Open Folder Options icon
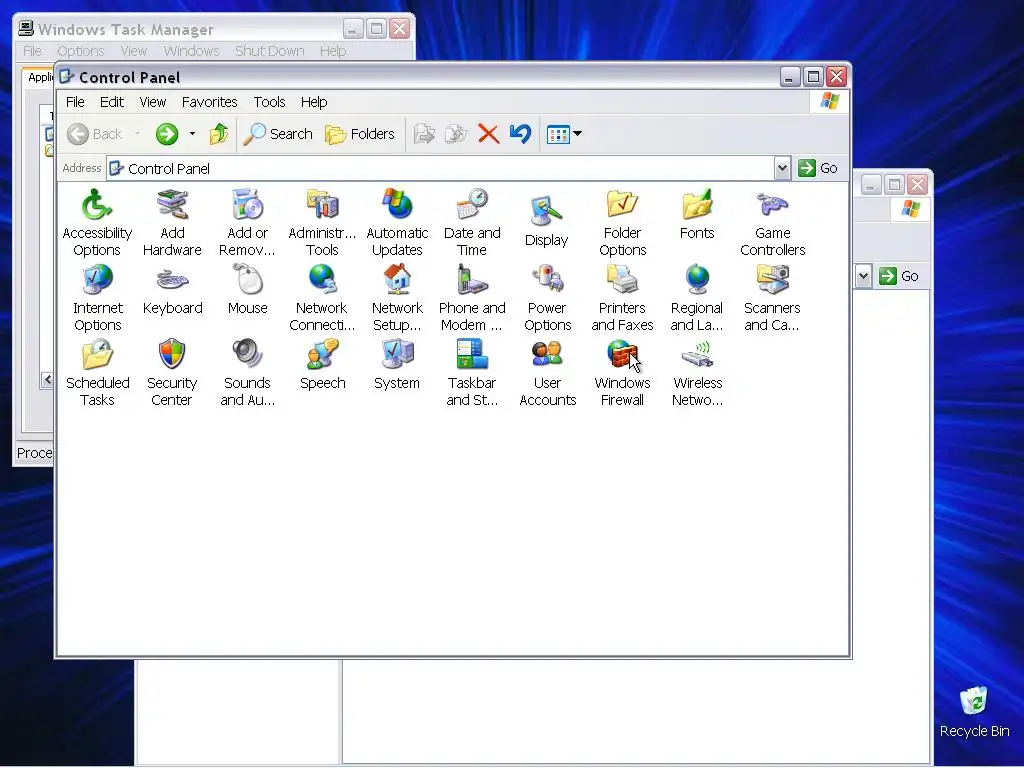Image resolution: width=1024 pixels, height=768 pixels. [x=622, y=222]
